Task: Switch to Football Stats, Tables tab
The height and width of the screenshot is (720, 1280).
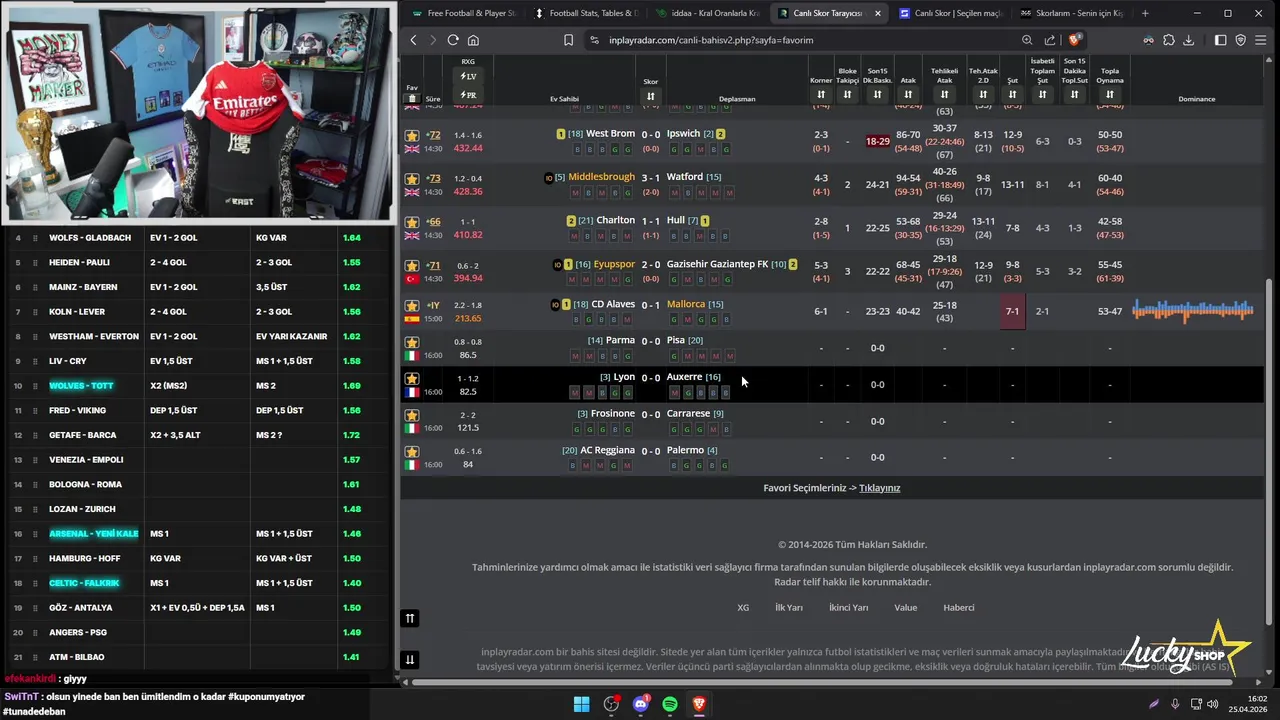Action: [586, 13]
